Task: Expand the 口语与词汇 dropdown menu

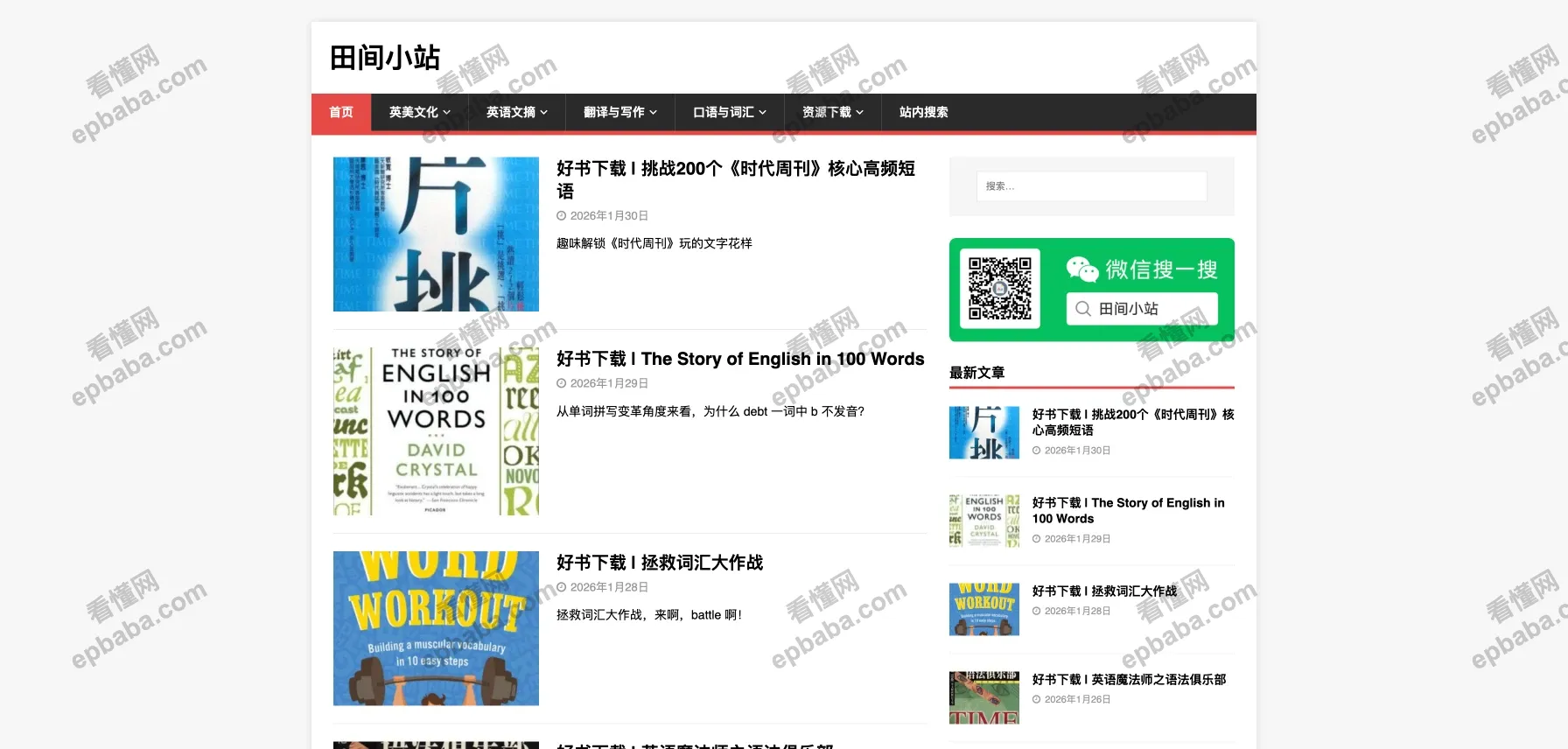Action: coord(730,112)
